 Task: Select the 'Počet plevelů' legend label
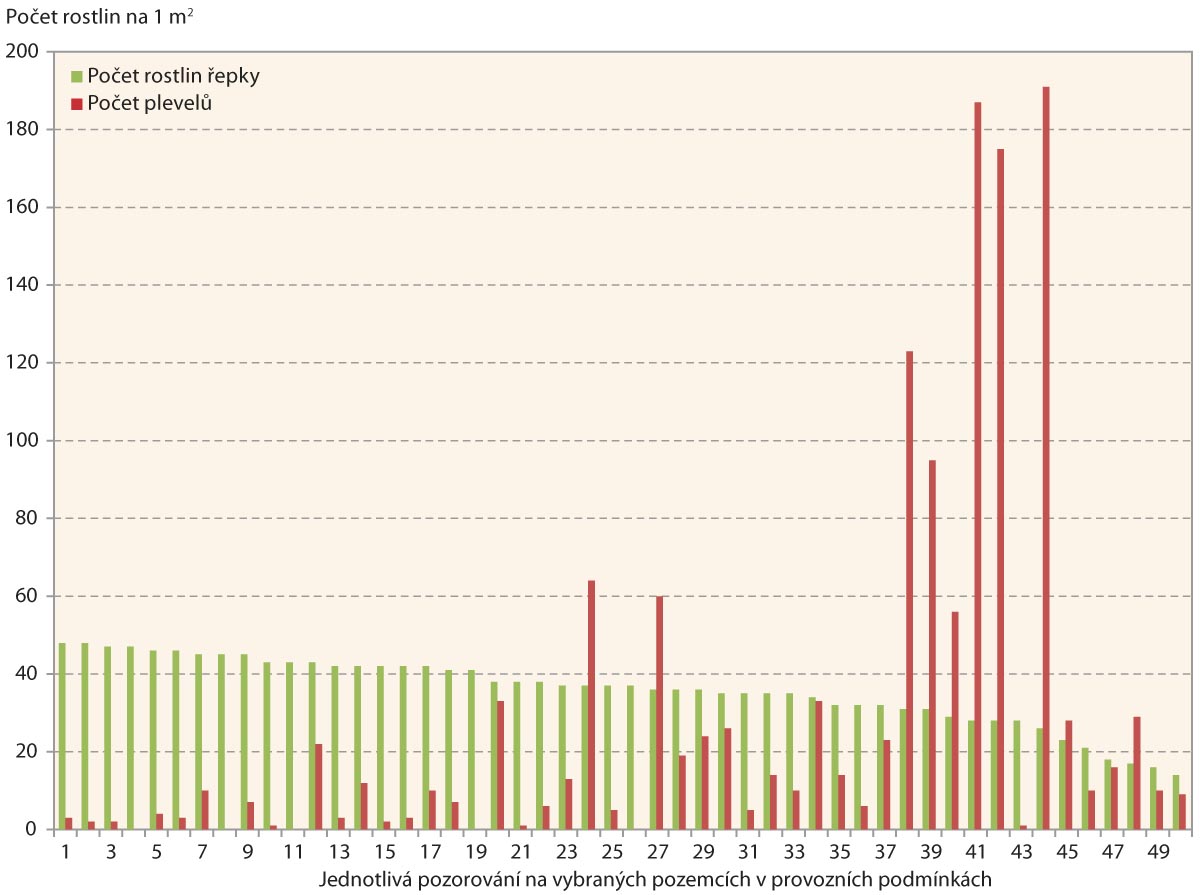click(149, 103)
